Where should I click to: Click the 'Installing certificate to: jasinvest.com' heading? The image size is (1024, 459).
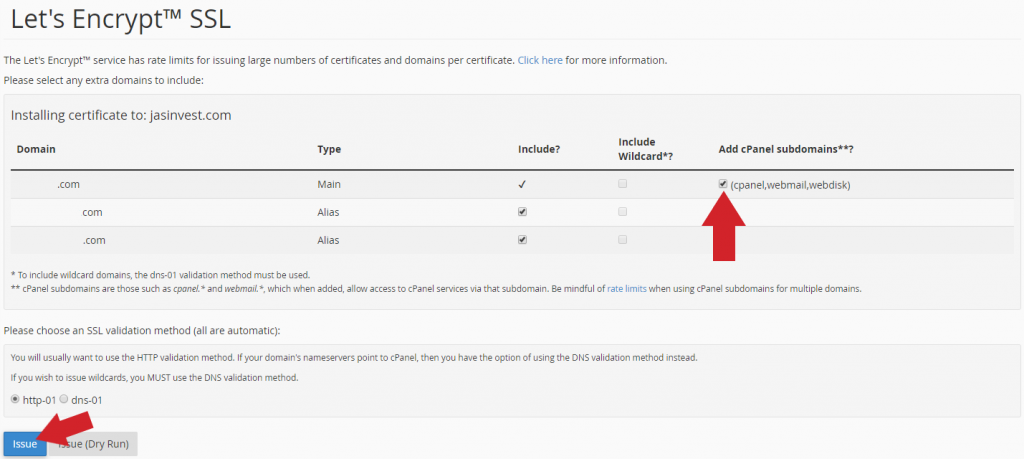pyautogui.click(x=121, y=116)
